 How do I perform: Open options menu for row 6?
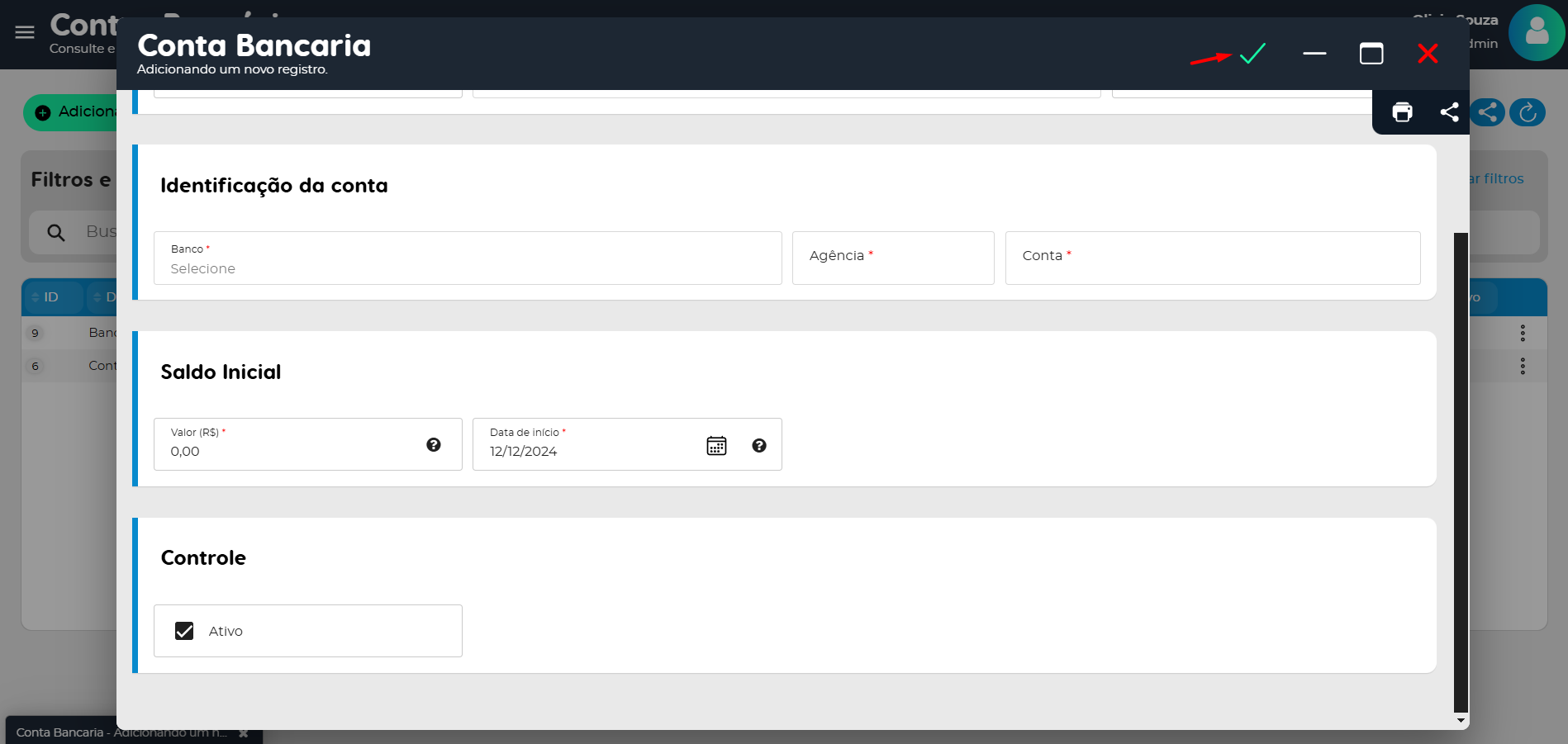(x=1523, y=367)
